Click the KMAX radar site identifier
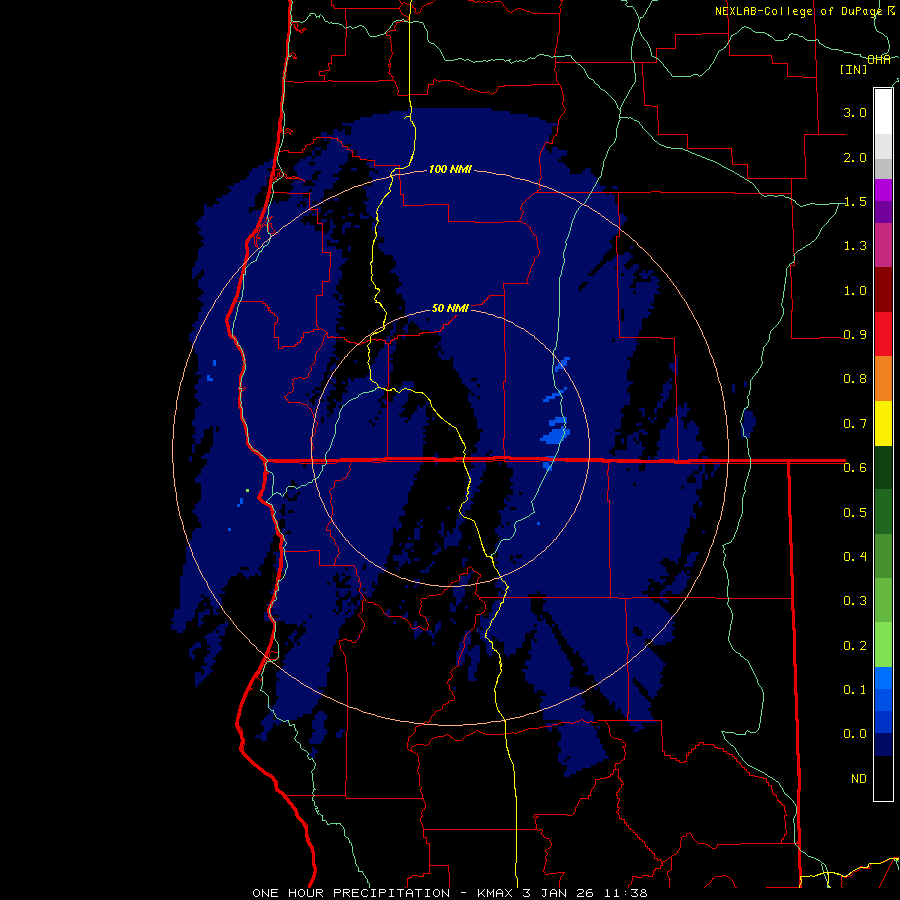Screen dimensions: 900x900 click(x=496, y=893)
